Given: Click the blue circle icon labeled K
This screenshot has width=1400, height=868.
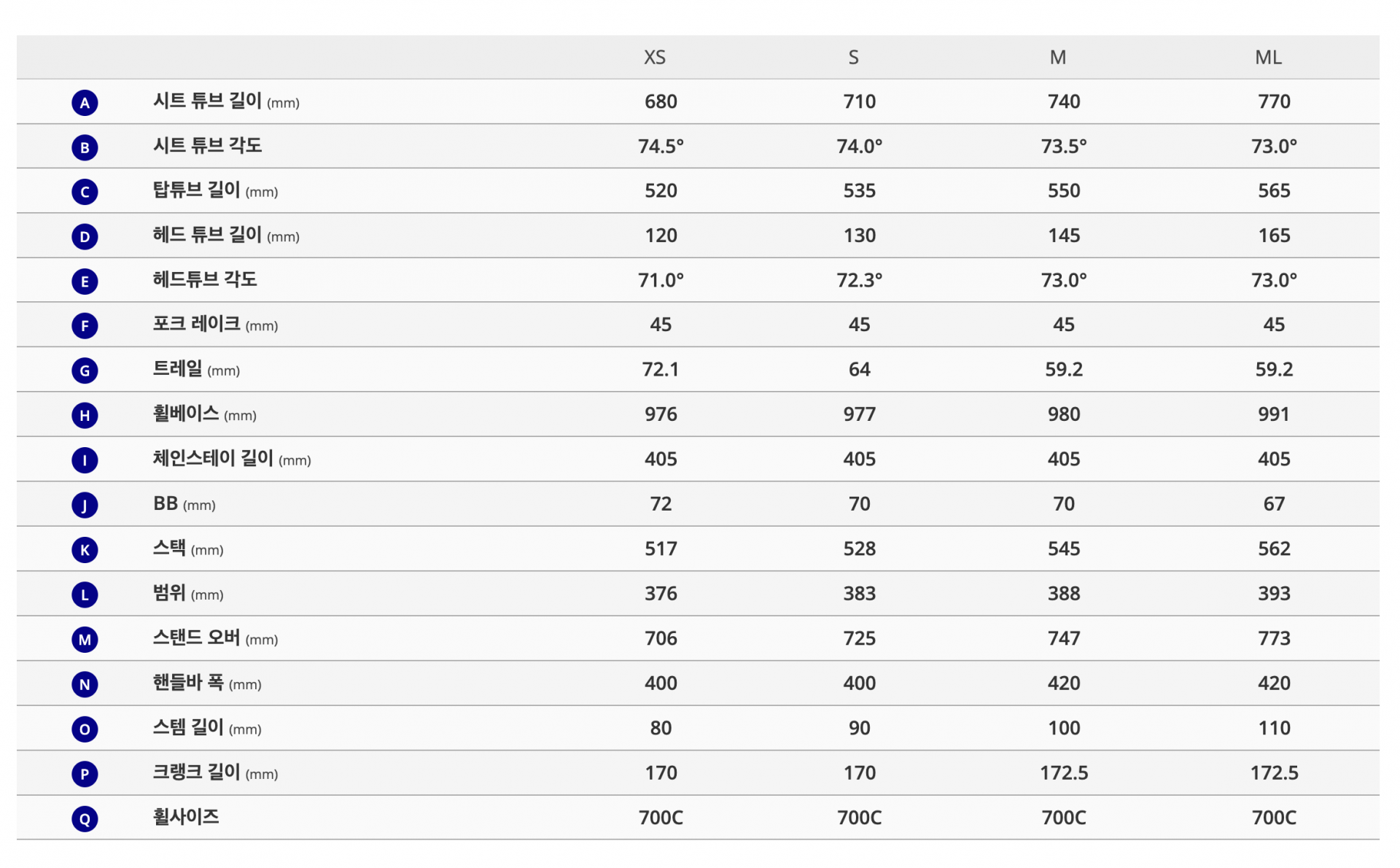Looking at the screenshot, I should coord(85,550).
